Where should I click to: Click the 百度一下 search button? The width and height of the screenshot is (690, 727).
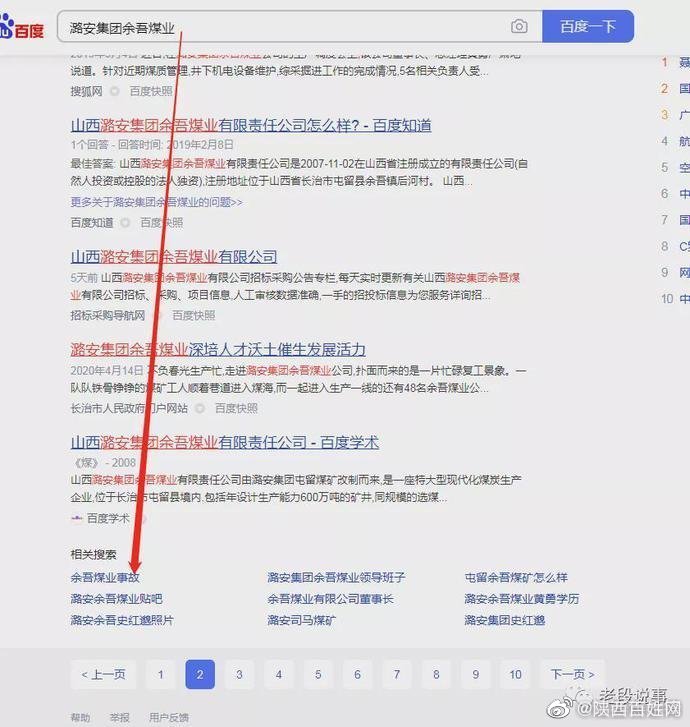(588, 26)
